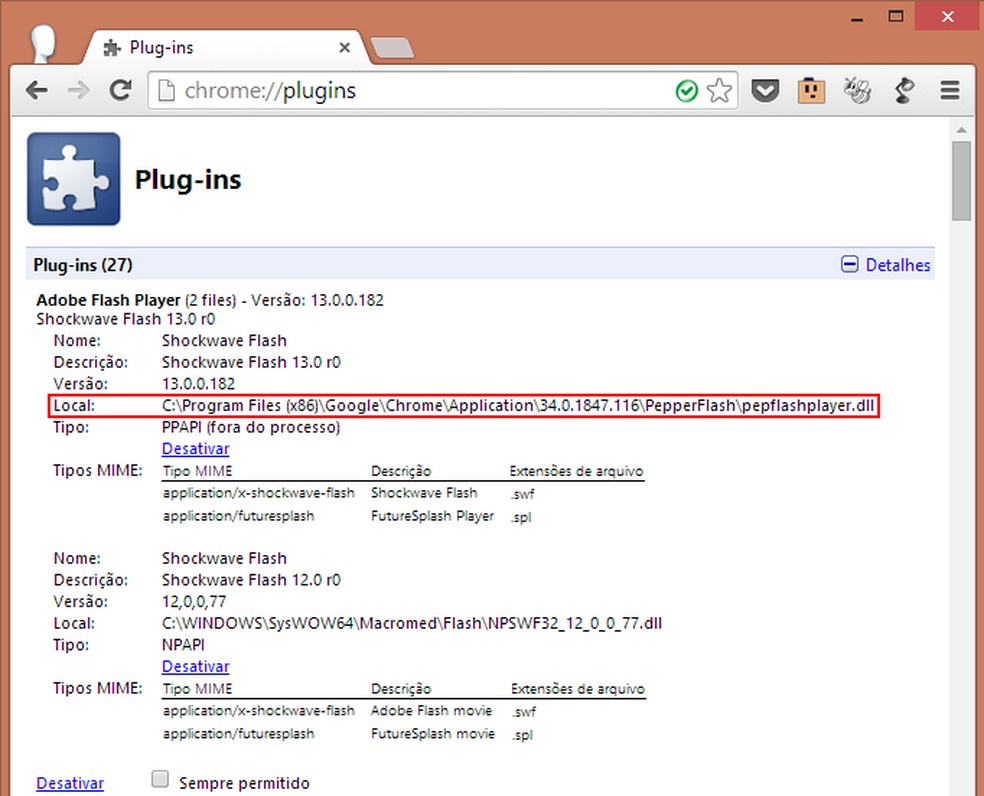Click the browser back arrow
The image size is (984, 796).
37,91
